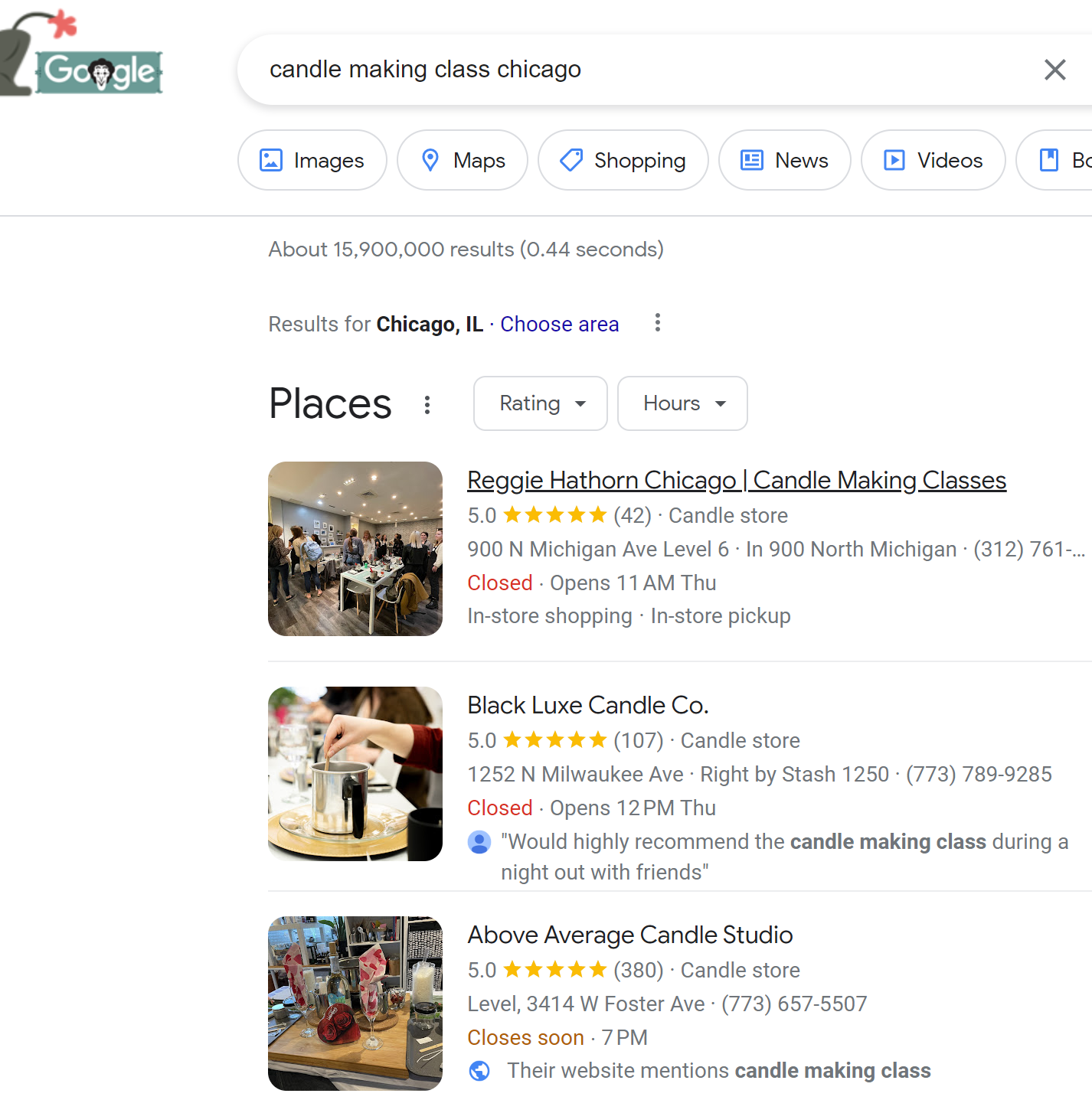Click the In-store pickup text
The height and width of the screenshot is (1113, 1092).
[x=721, y=616]
